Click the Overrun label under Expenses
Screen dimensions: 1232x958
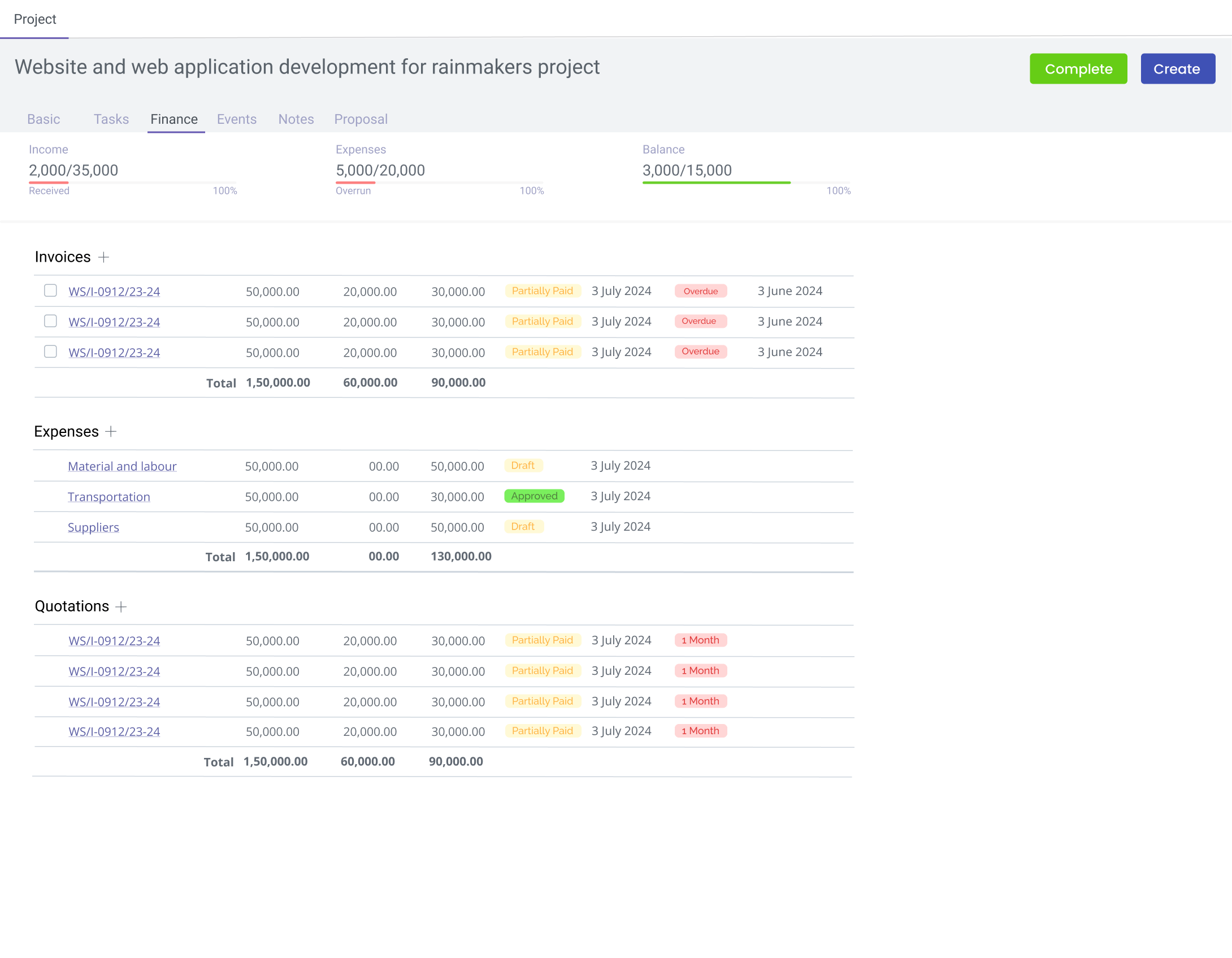point(353,191)
